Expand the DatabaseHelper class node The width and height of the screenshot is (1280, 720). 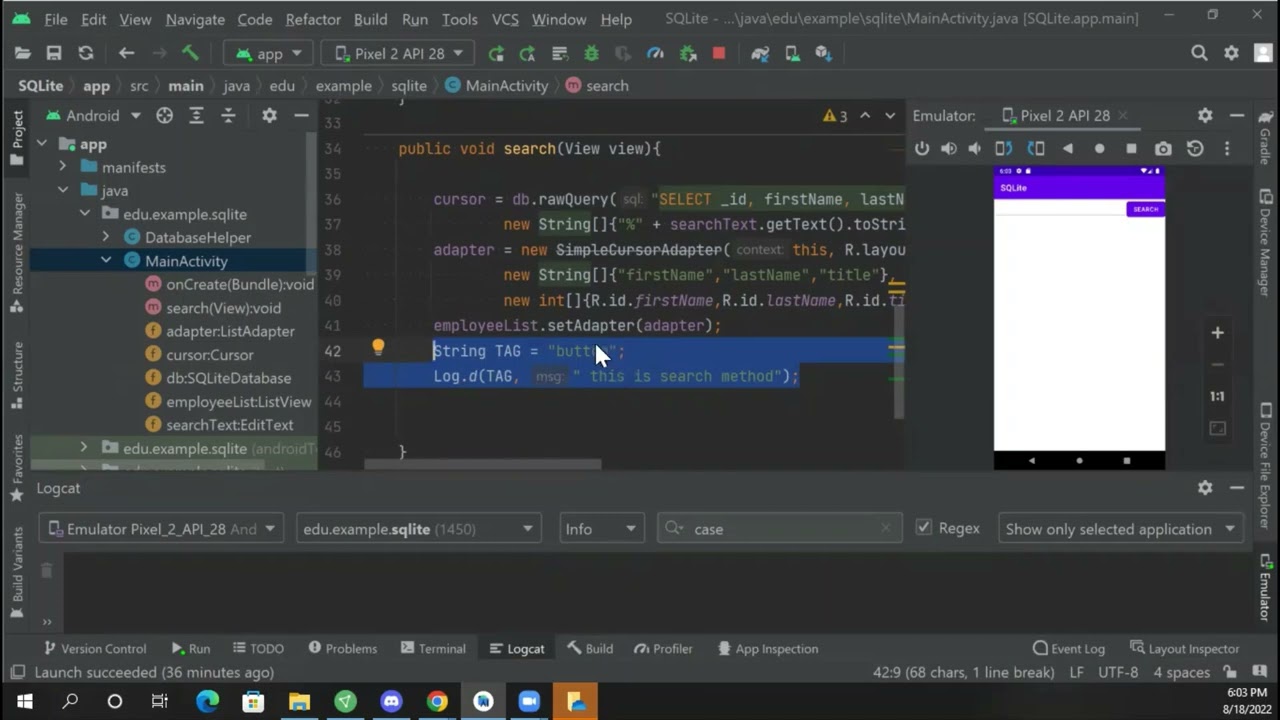pyautogui.click(x=106, y=237)
